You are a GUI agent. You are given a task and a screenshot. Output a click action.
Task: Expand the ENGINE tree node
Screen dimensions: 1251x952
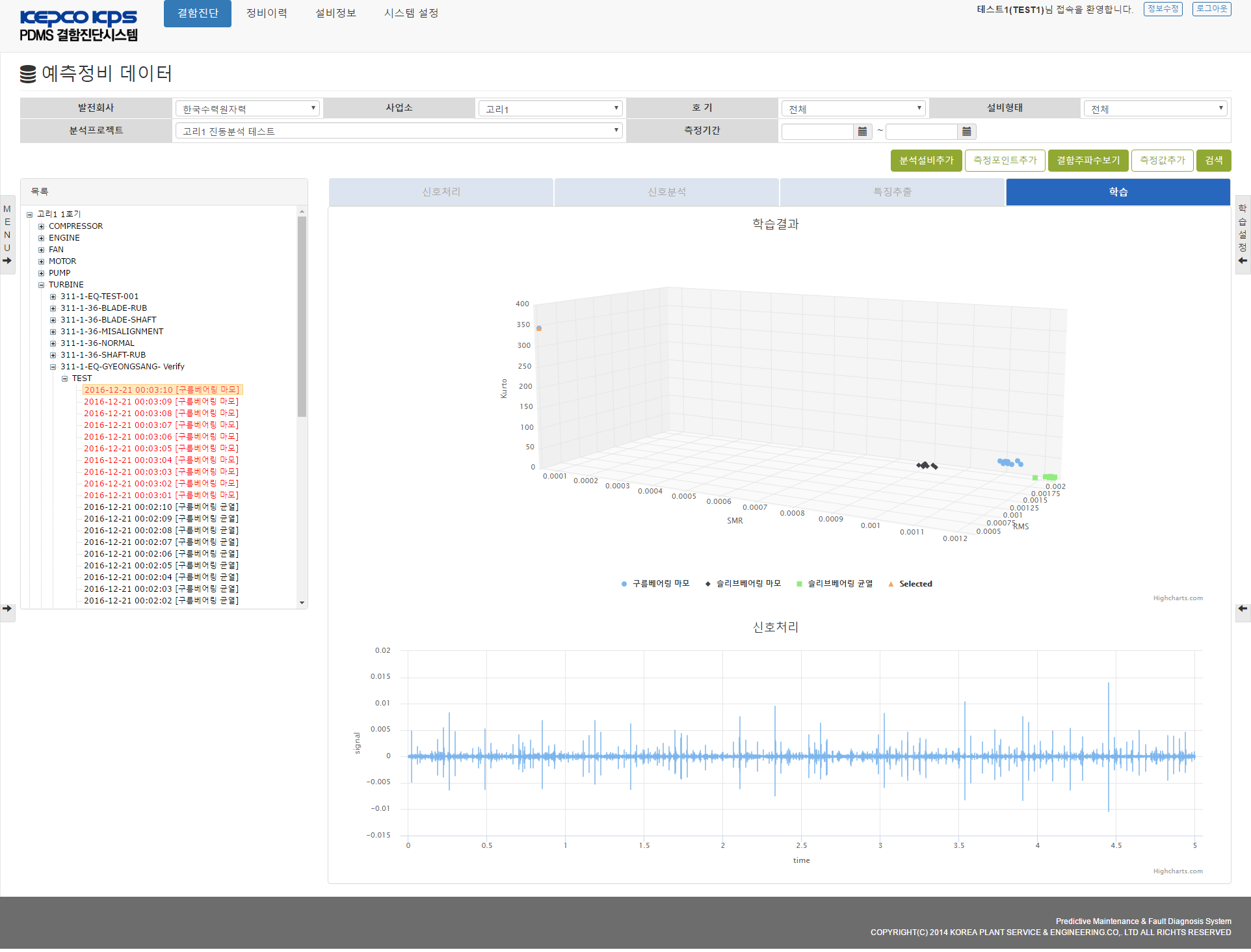(42, 238)
